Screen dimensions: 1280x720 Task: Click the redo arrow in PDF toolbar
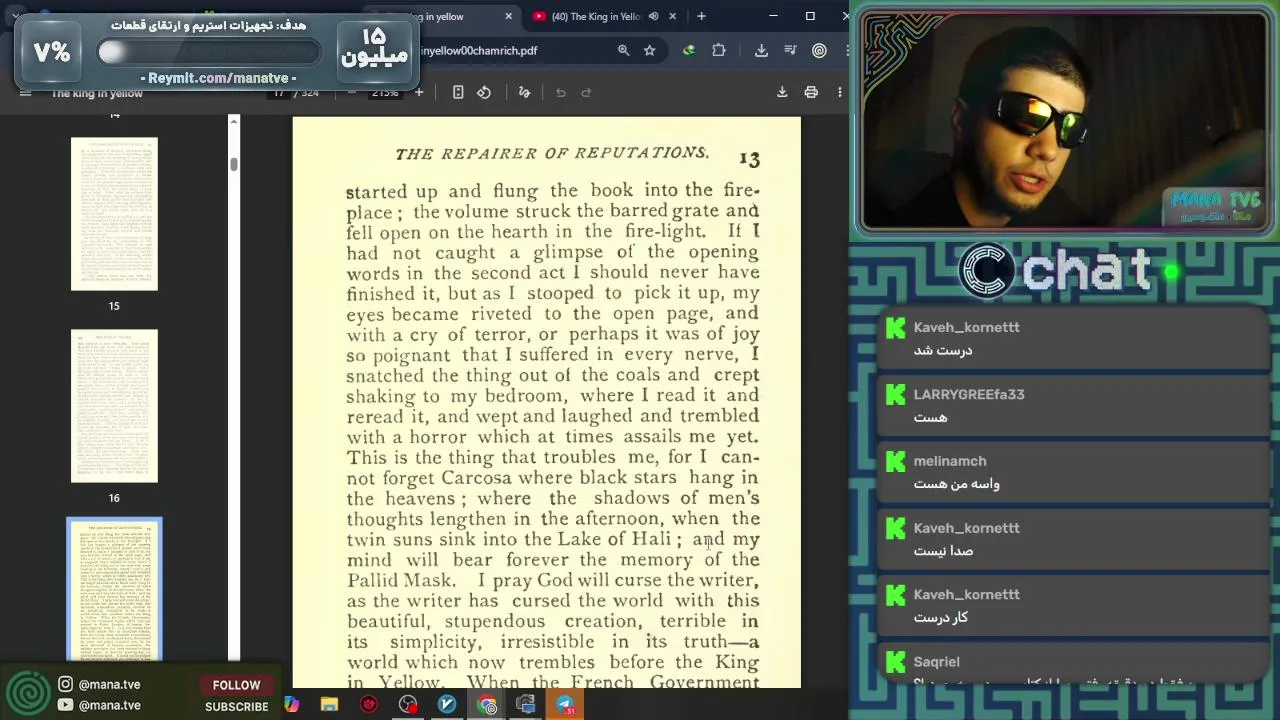(586, 92)
